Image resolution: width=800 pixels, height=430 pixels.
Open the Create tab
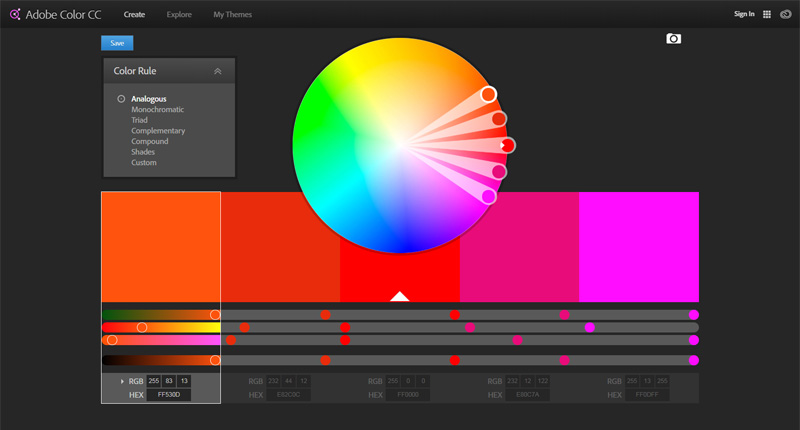pos(134,14)
